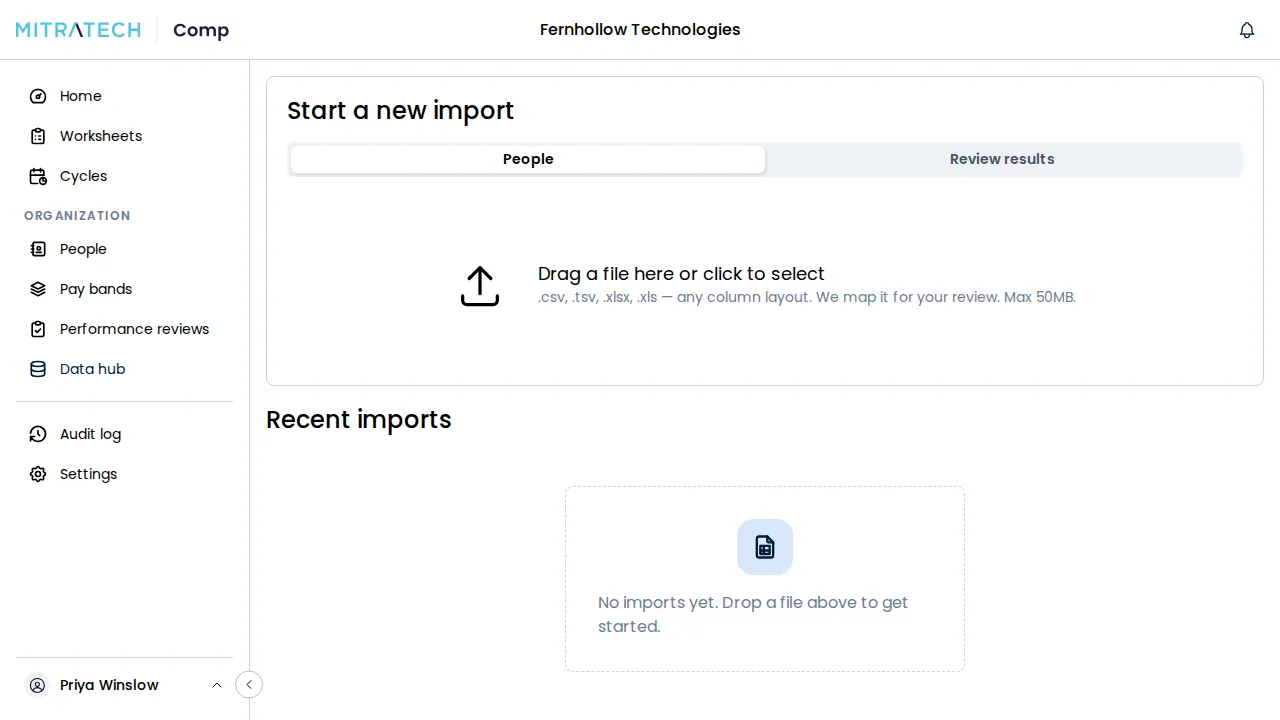Viewport: 1280px width, 720px height.
Task: Go to Home in the sidebar
Action: click(81, 96)
